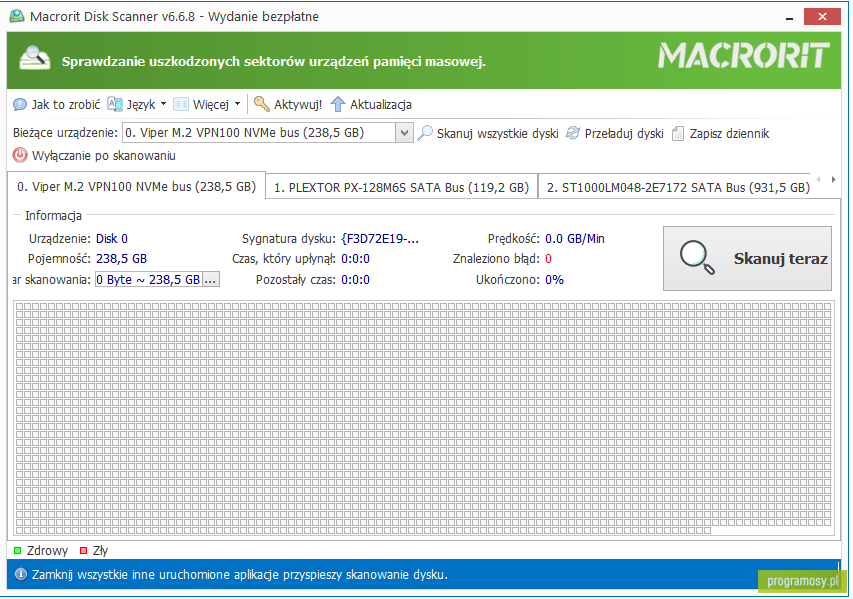
Task: Click the Przeładuj dyski label
Action: (x=624, y=134)
